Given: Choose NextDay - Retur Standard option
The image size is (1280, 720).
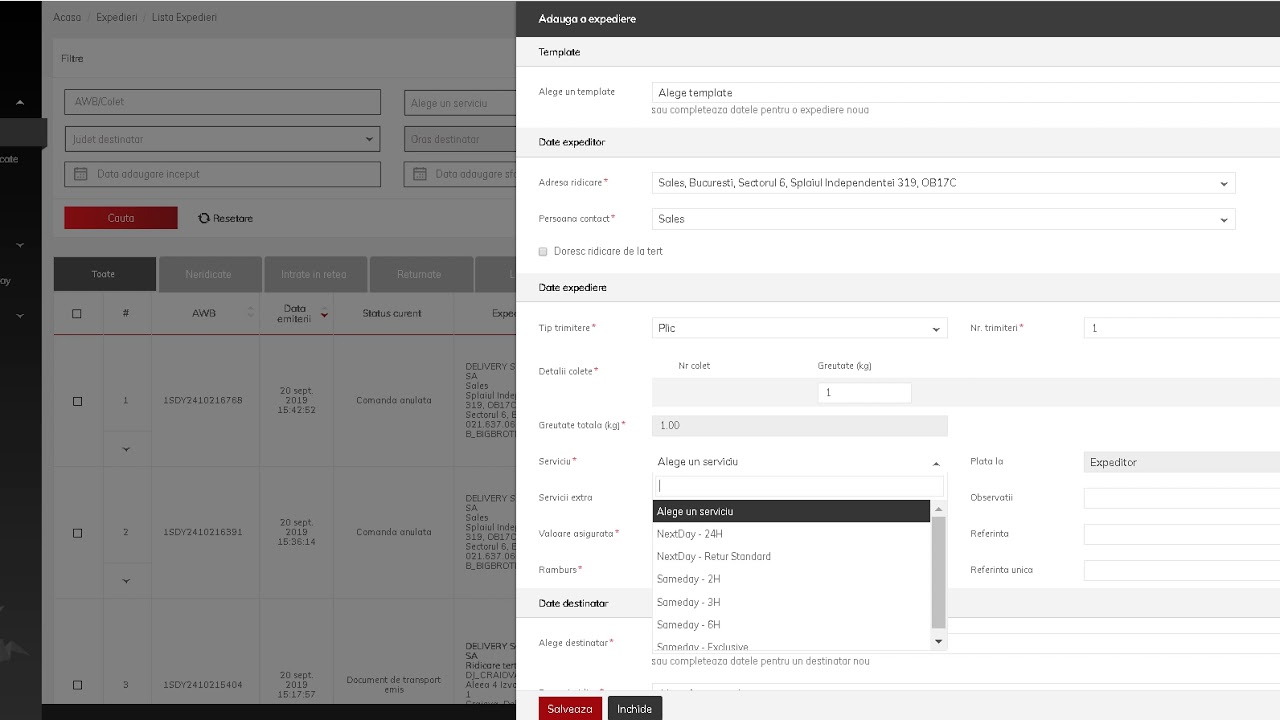Looking at the screenshot, I should coord(791,557).
